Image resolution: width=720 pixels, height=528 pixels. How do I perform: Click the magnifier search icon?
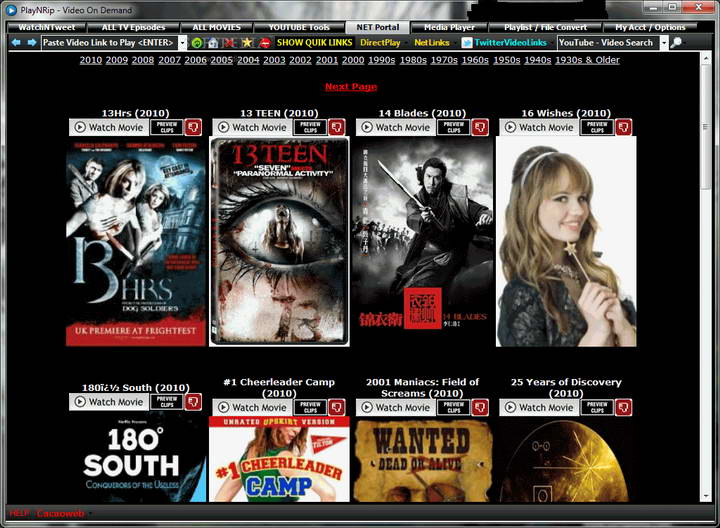tap(676, 43)
